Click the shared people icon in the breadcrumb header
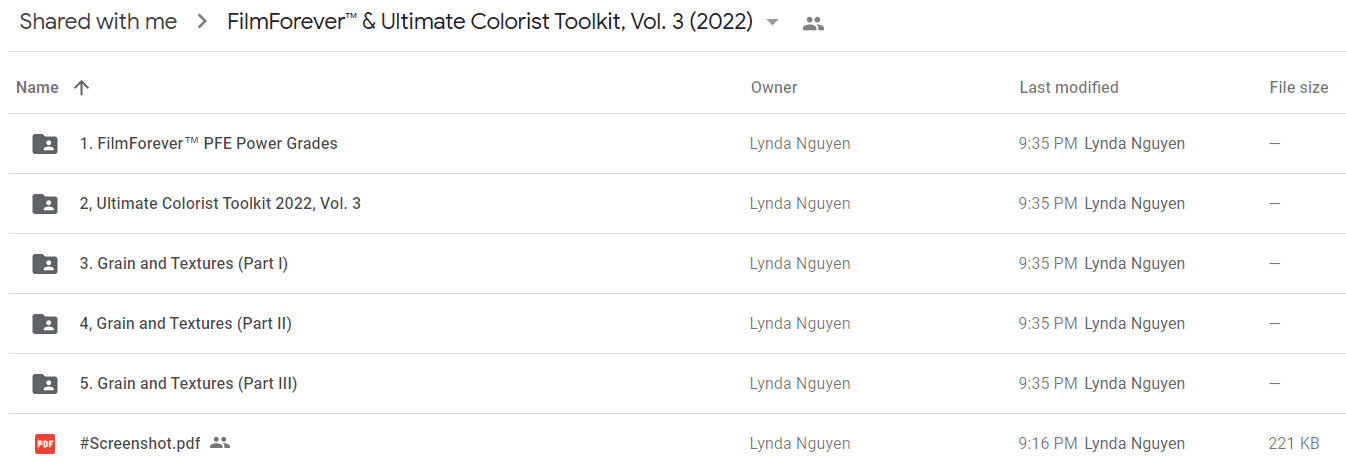 pyautogui.click(x=814, y=23)
